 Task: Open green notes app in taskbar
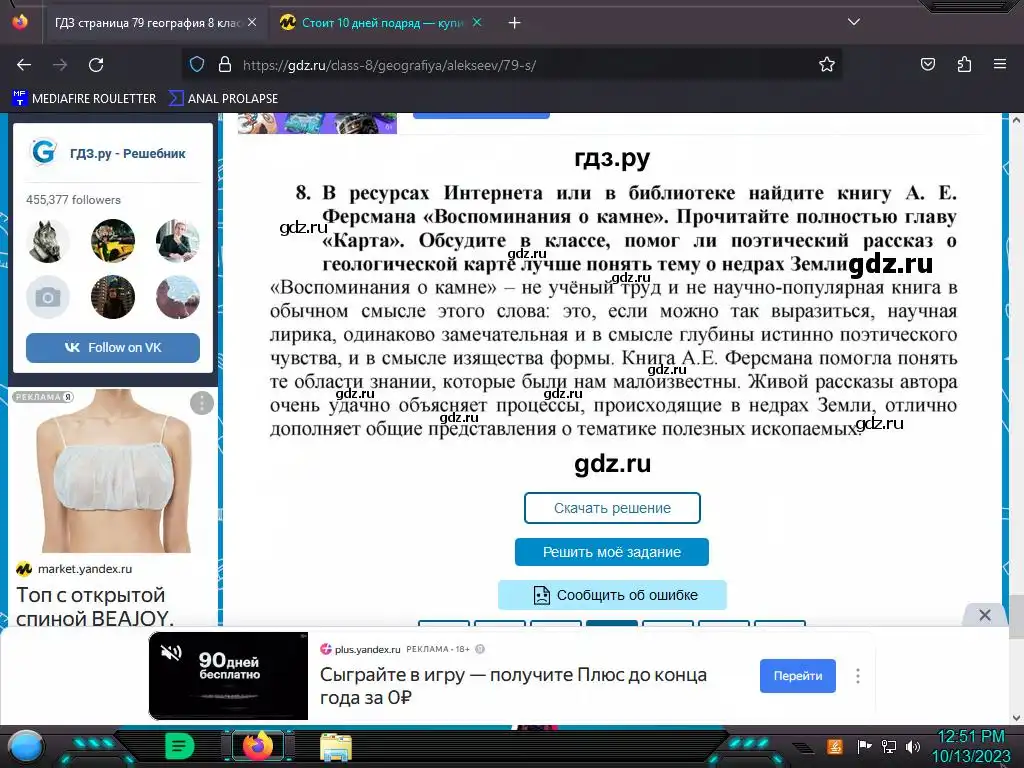point(180,746)
